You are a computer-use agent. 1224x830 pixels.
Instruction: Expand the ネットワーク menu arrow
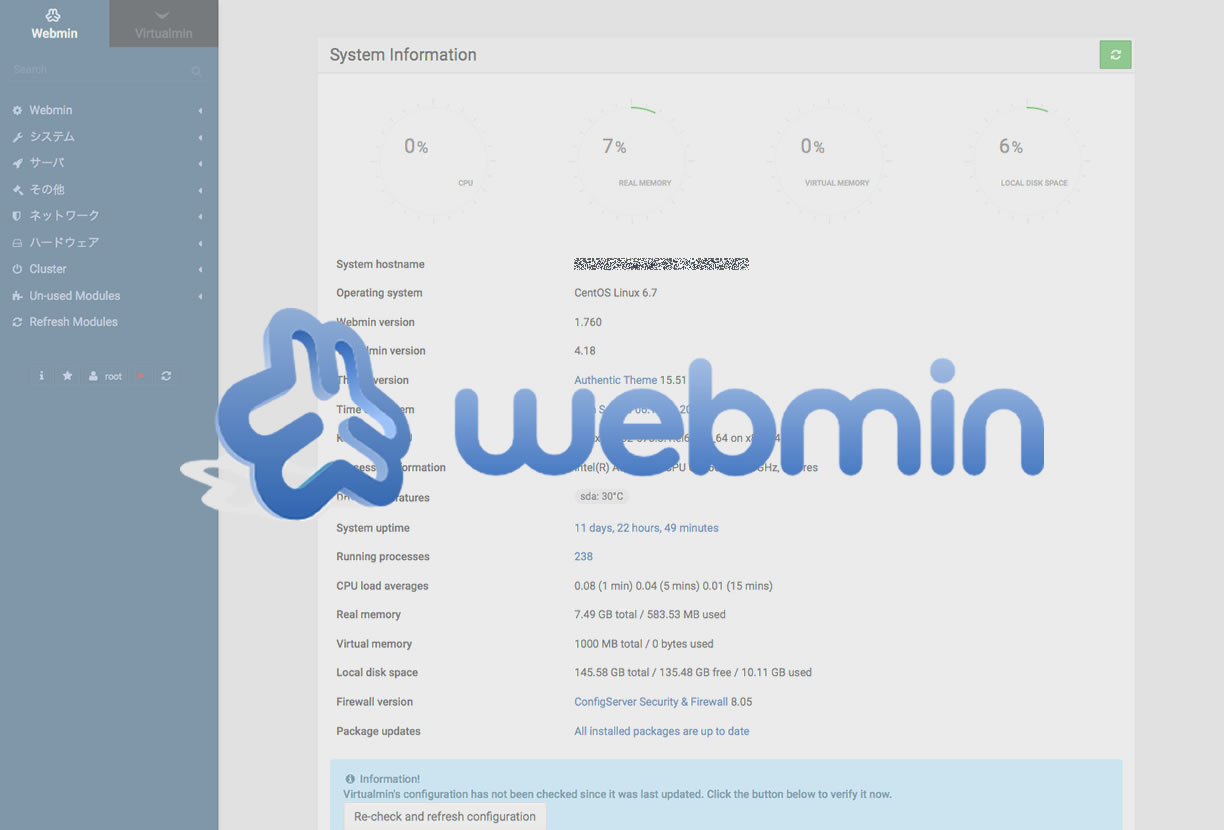coord(200,216)
